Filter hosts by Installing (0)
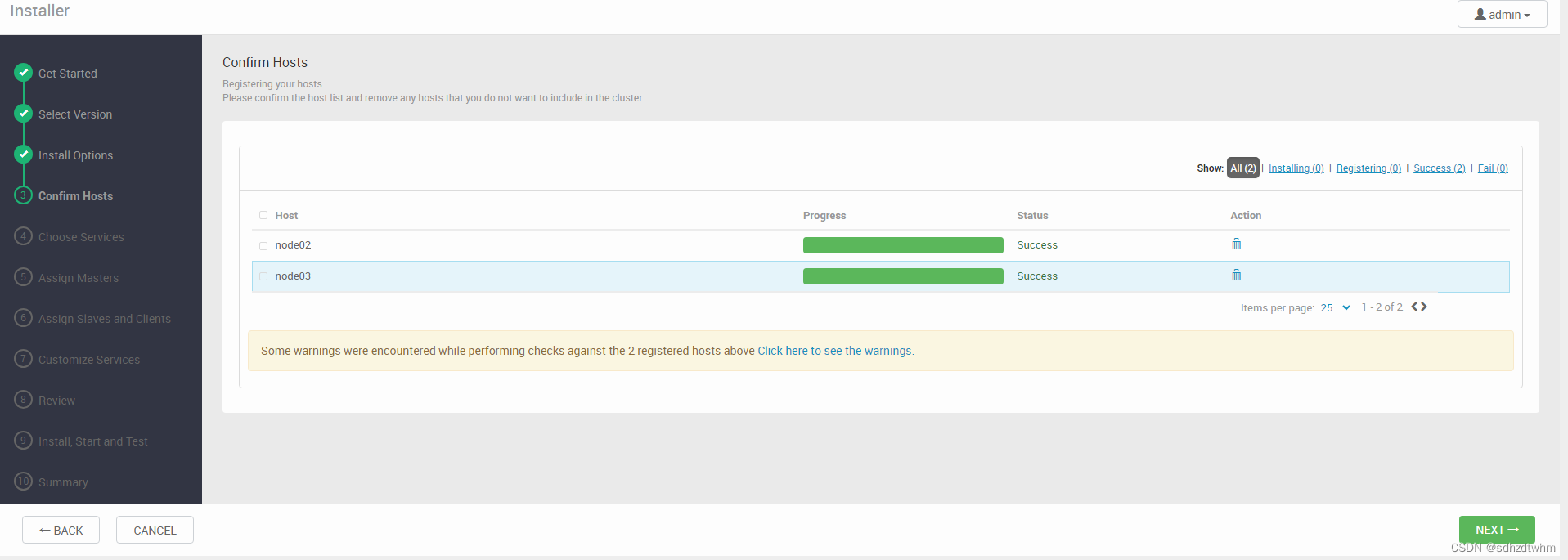 [1296, 168]
